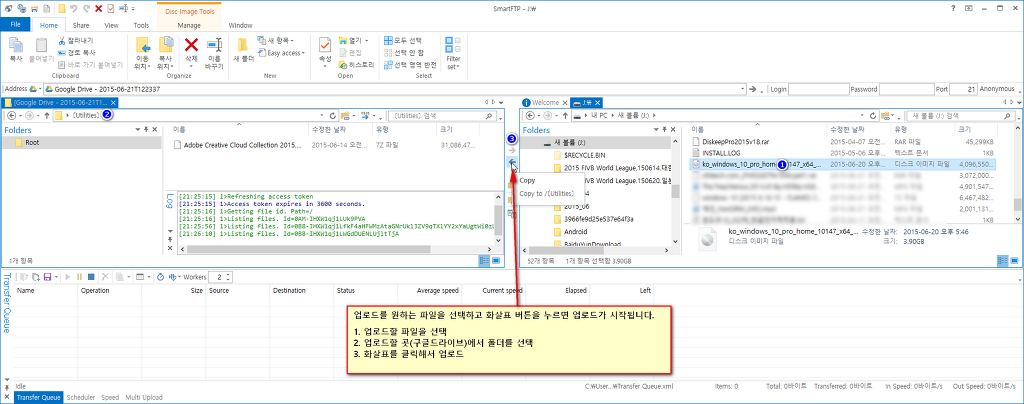Image resolution: width=1024 pixels, height=404 pixels.
Task: Click the Properties (속성) checkmark icon
Action: (x=325, y=45)
